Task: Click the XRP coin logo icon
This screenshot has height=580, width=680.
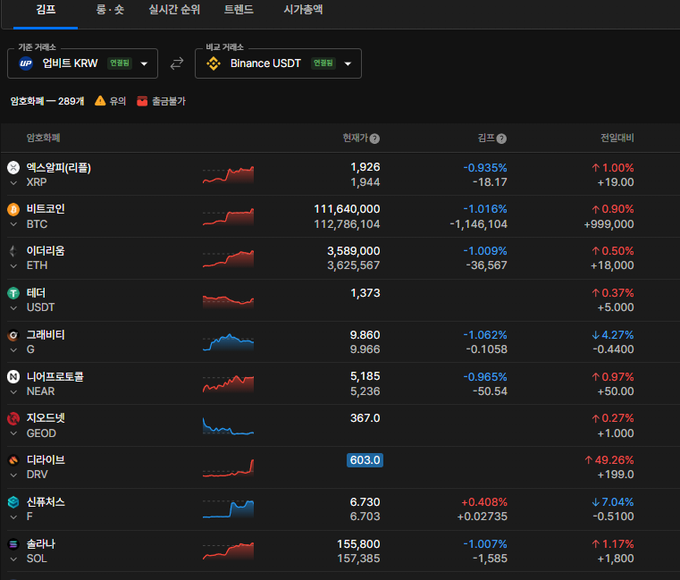Action: [x=13, y=167]
